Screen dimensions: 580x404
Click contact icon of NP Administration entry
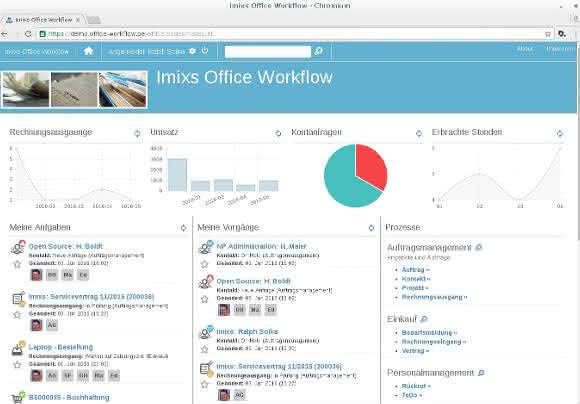click(x=206, y=247)
